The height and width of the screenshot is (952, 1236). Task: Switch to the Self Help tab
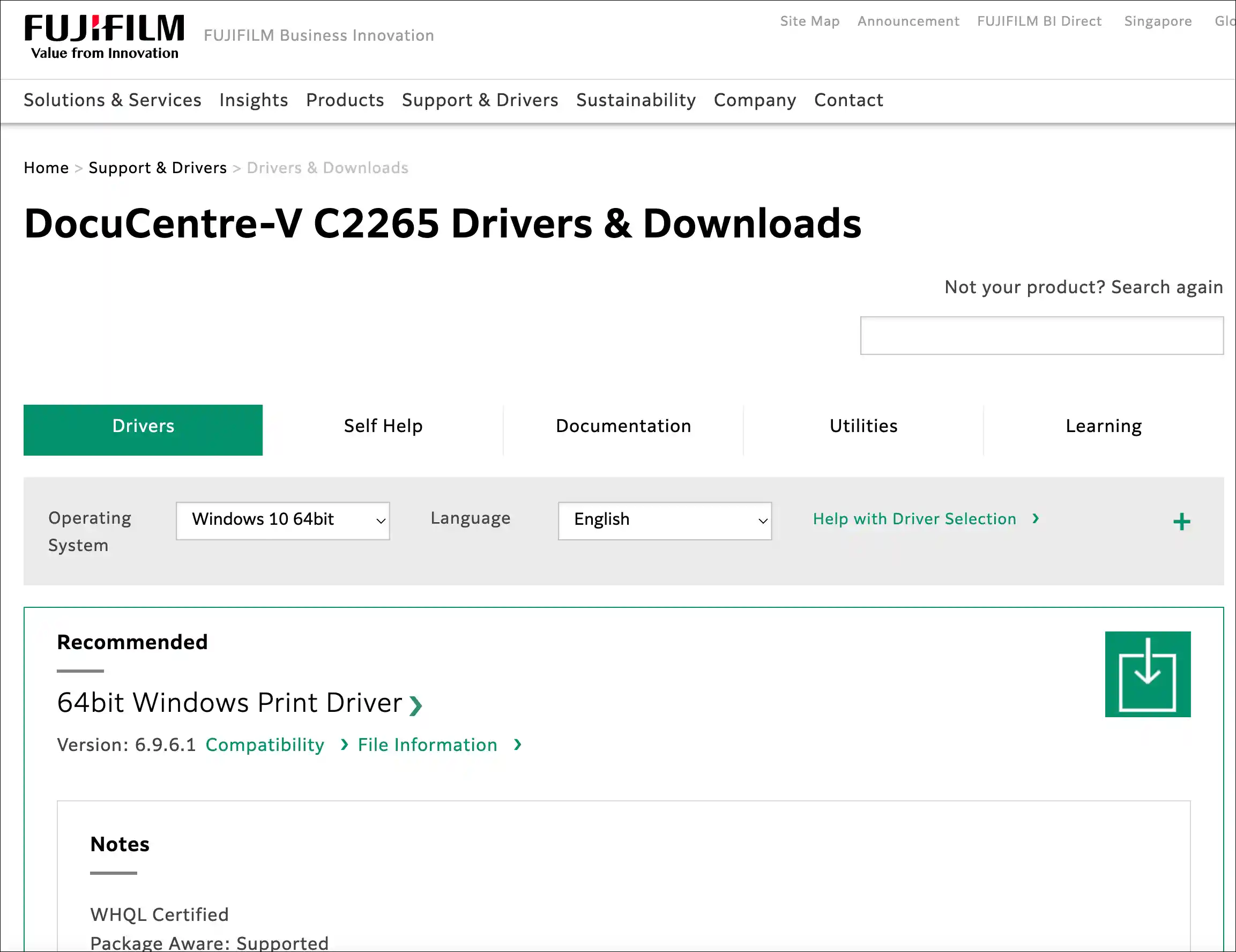(x=383, y=429)
